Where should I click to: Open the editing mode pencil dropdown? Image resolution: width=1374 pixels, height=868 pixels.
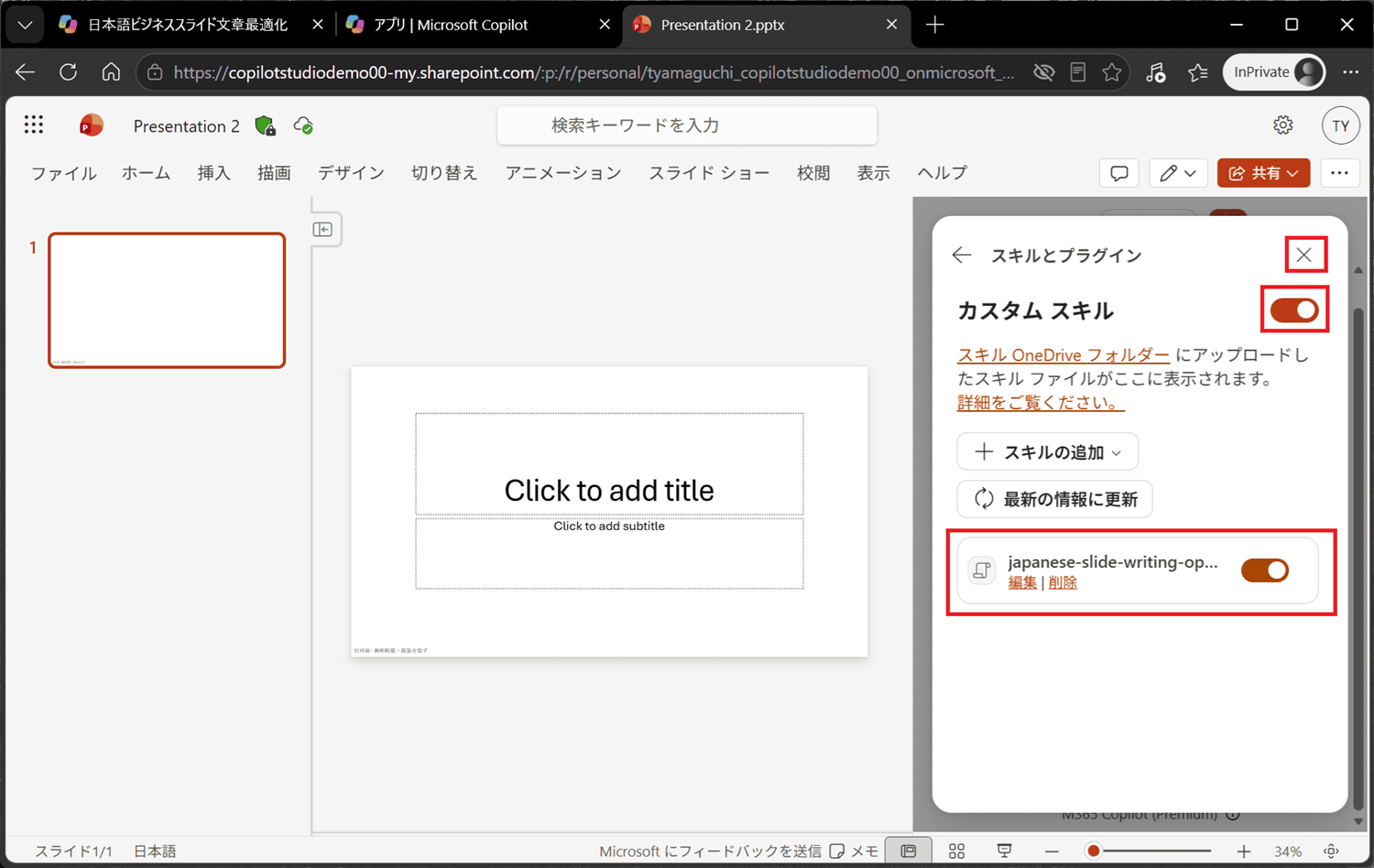1177,173
